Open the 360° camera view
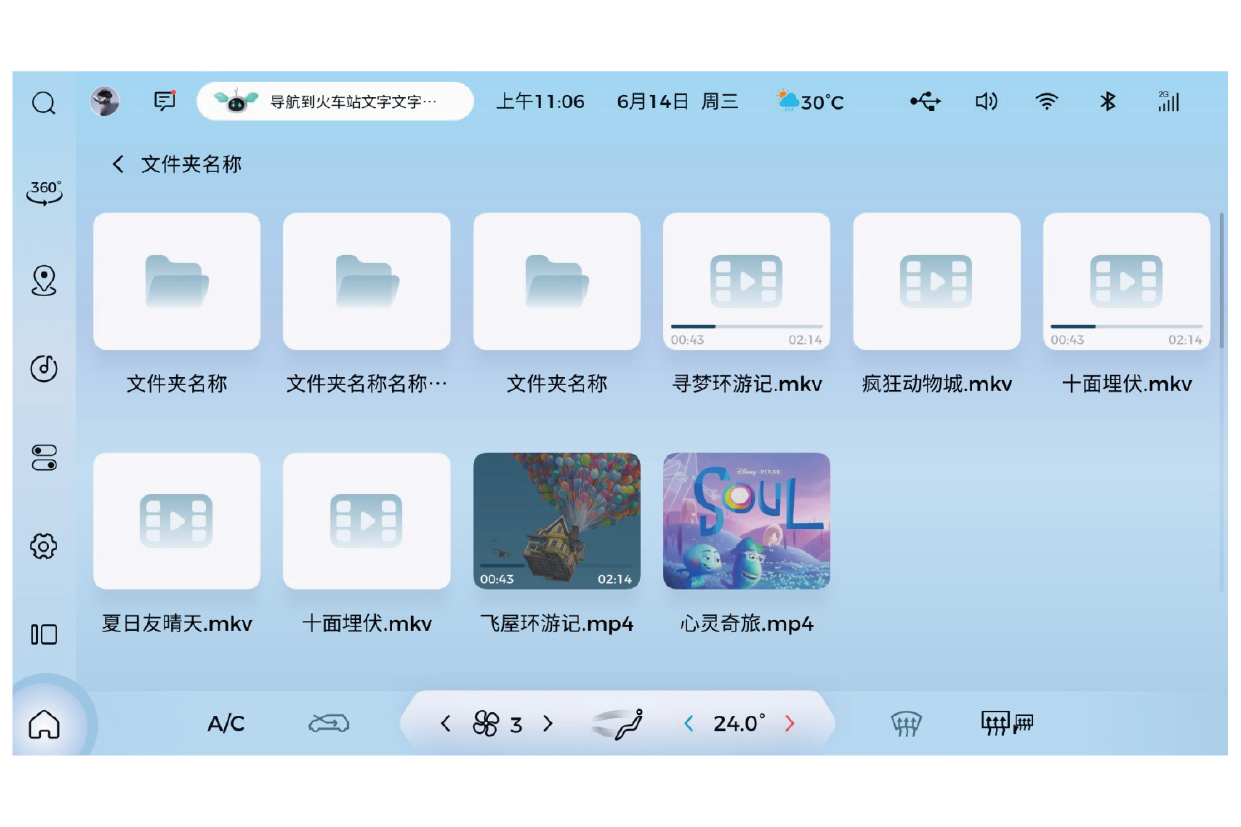 44,192
